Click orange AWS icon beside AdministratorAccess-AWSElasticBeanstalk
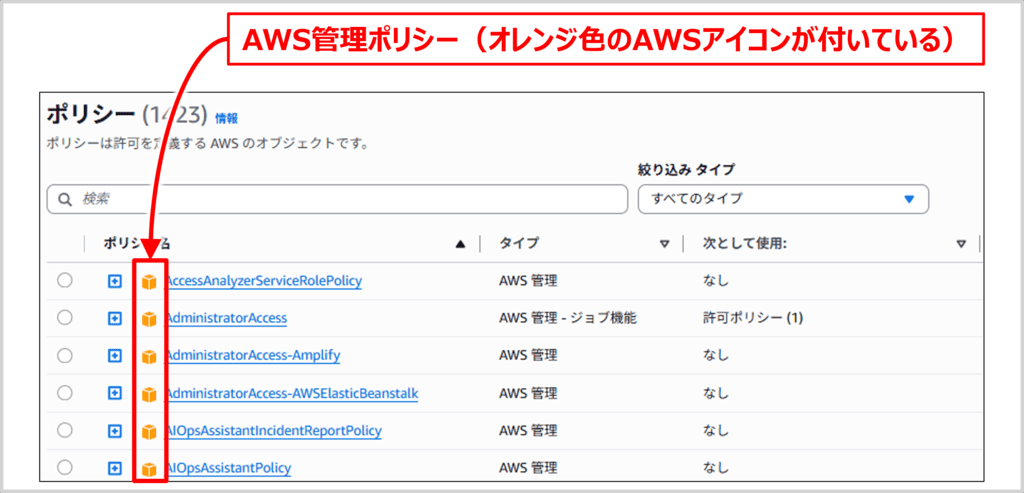This screenshot has height=493, width=1024. [150, 394]
